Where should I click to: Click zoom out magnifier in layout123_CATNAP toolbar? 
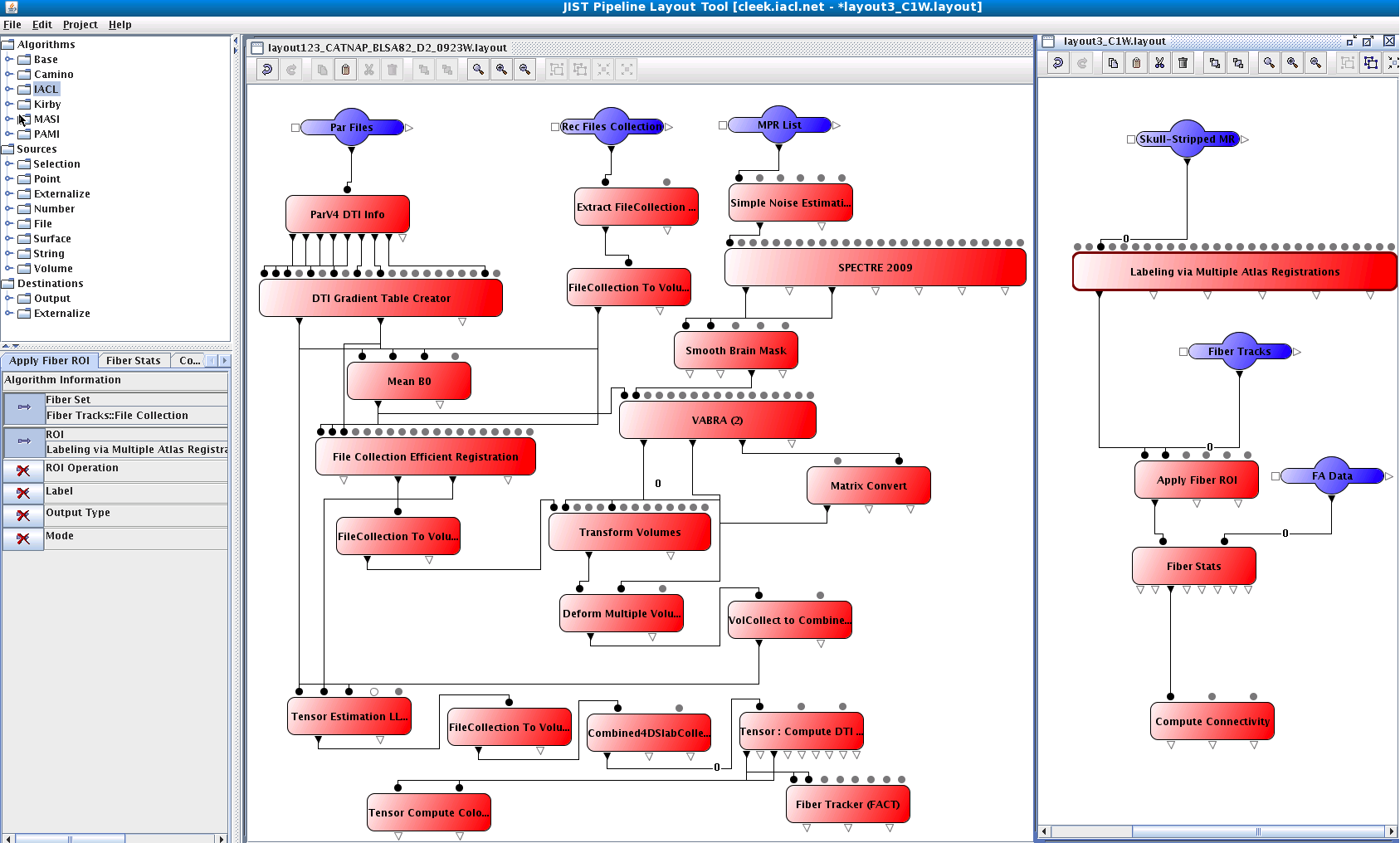[524, 70]
